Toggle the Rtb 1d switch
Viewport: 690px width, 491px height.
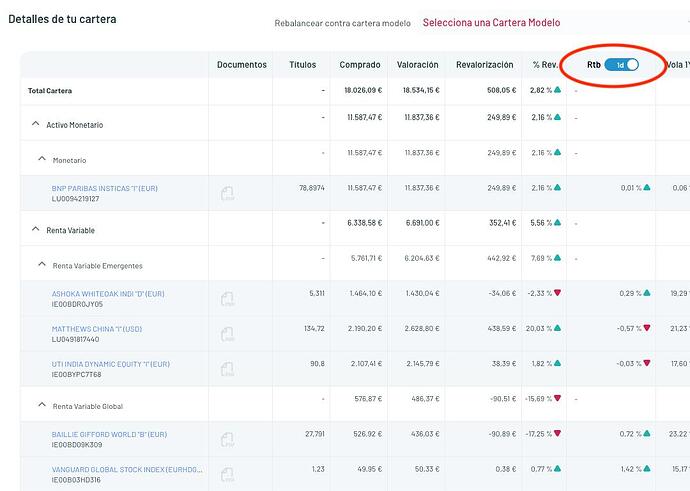(x=621, y=65)
